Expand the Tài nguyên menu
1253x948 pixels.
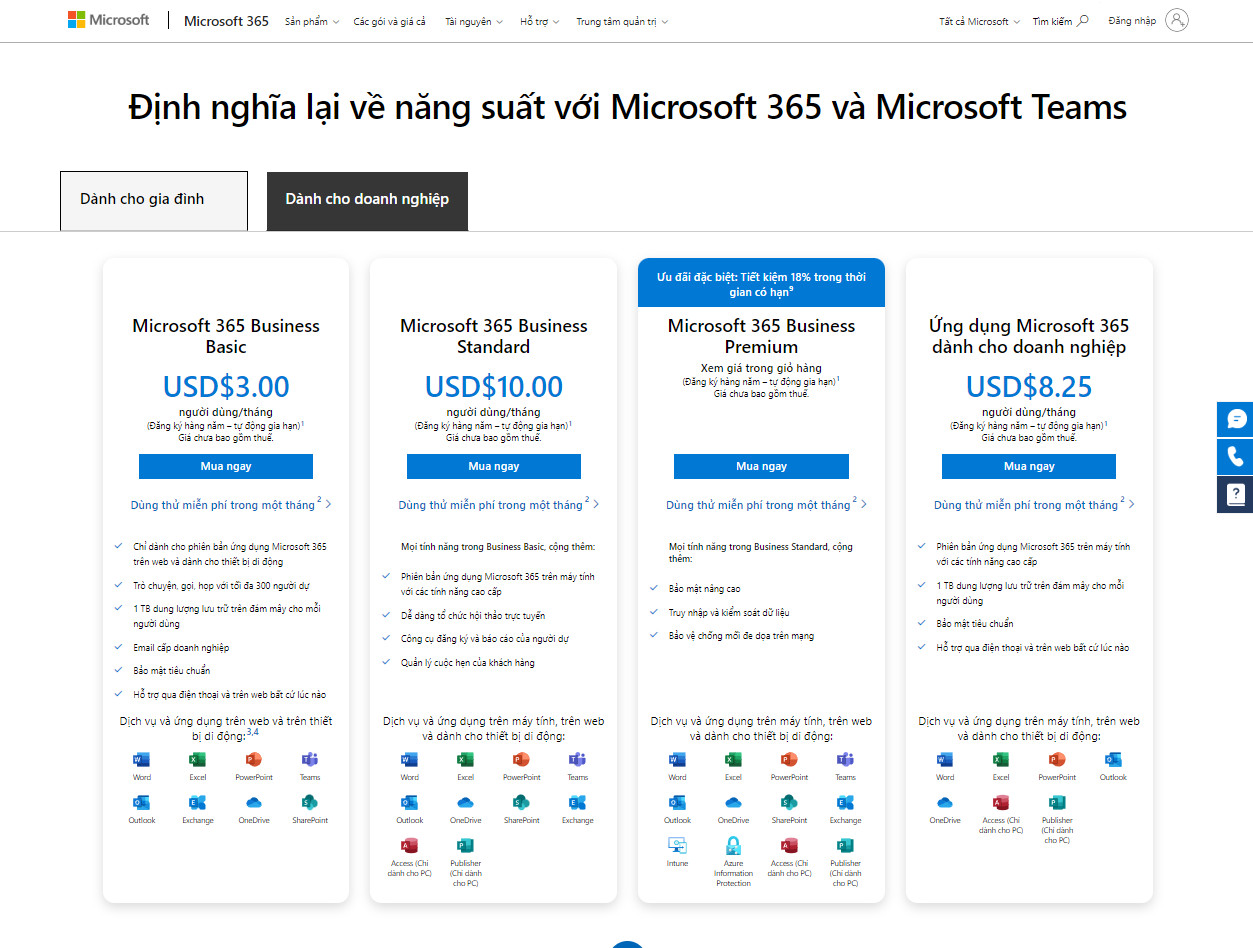pyautogui.click(x=474, y=21)
